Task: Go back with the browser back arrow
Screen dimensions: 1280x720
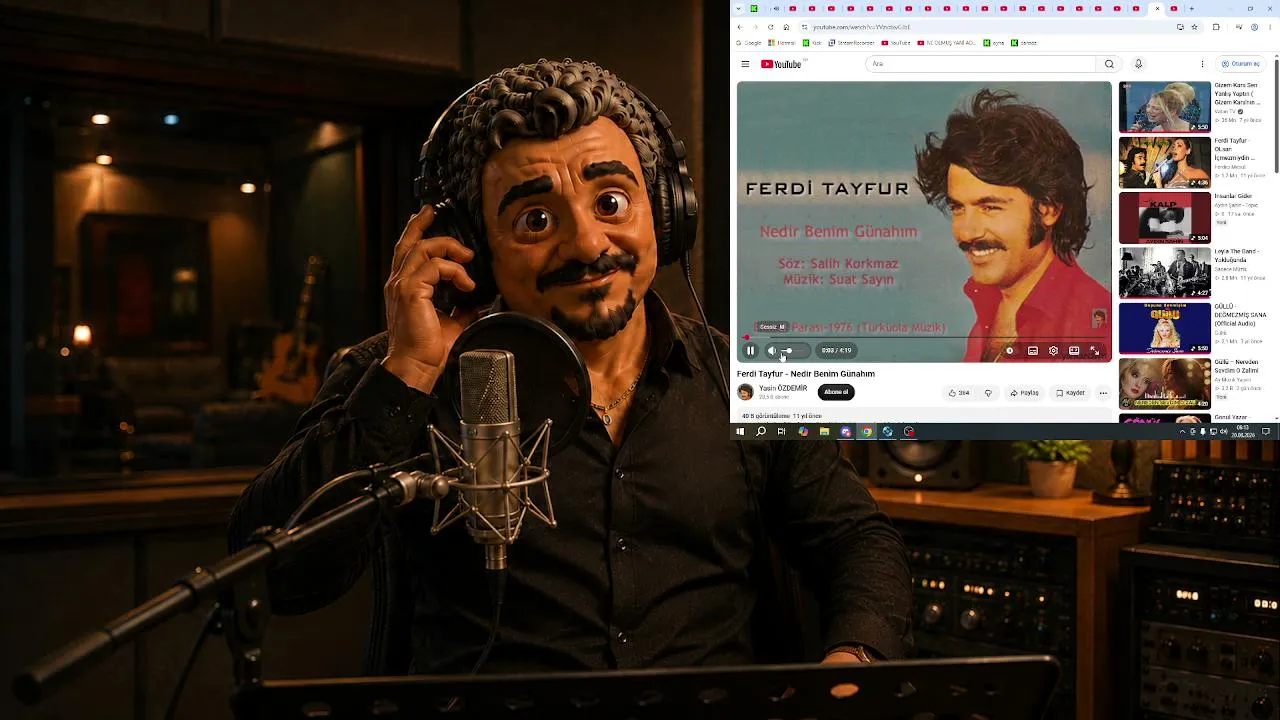Action: tap(740, 27)
